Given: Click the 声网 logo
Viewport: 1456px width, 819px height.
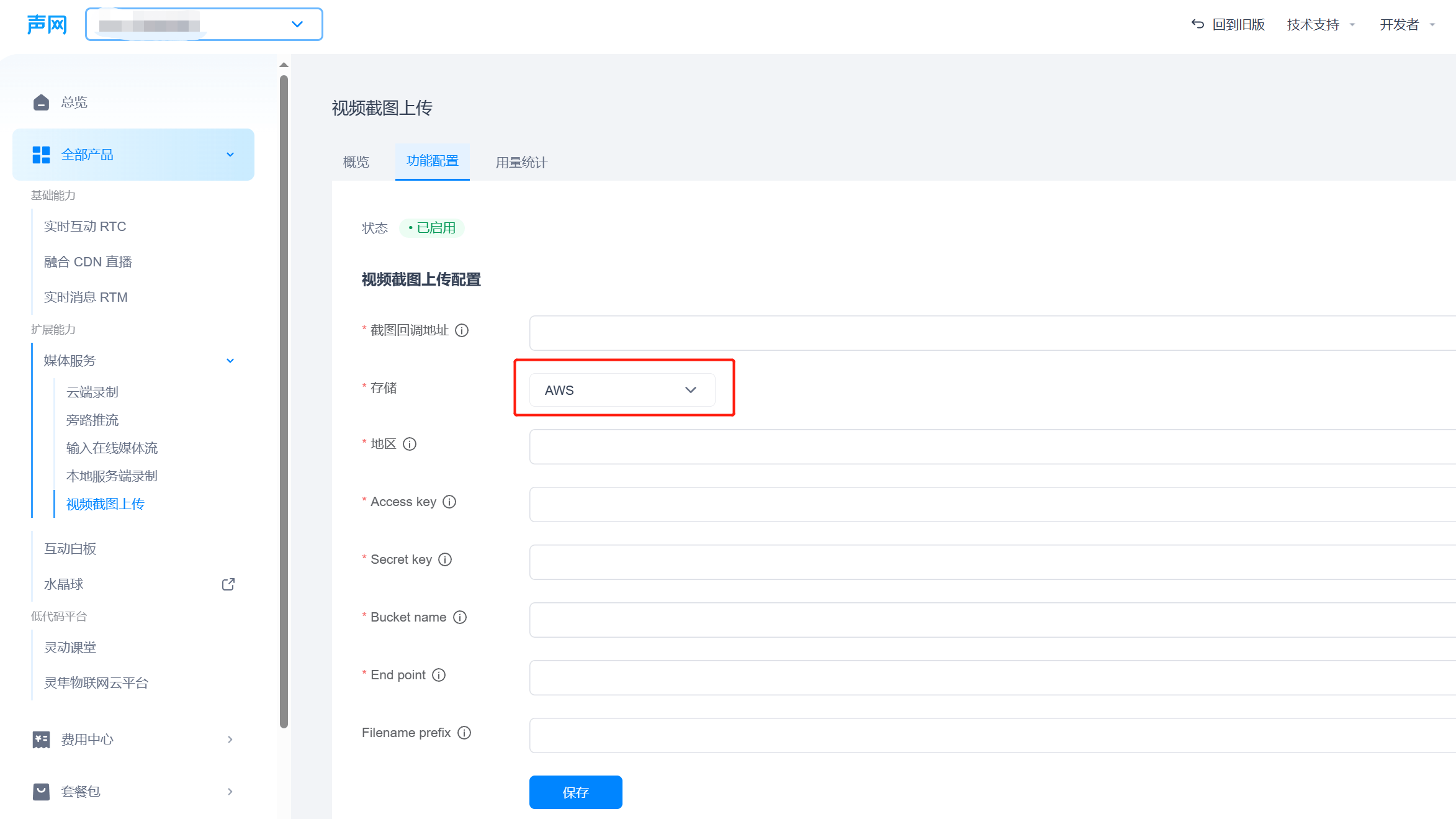Looking at the screenshot, I should [47, 25].
